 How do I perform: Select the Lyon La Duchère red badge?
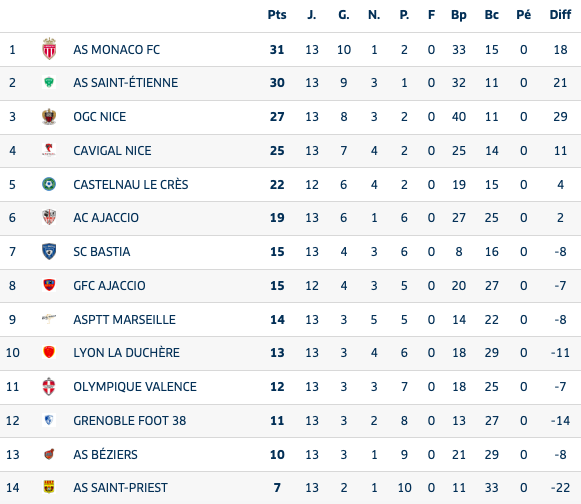(49, 352)
